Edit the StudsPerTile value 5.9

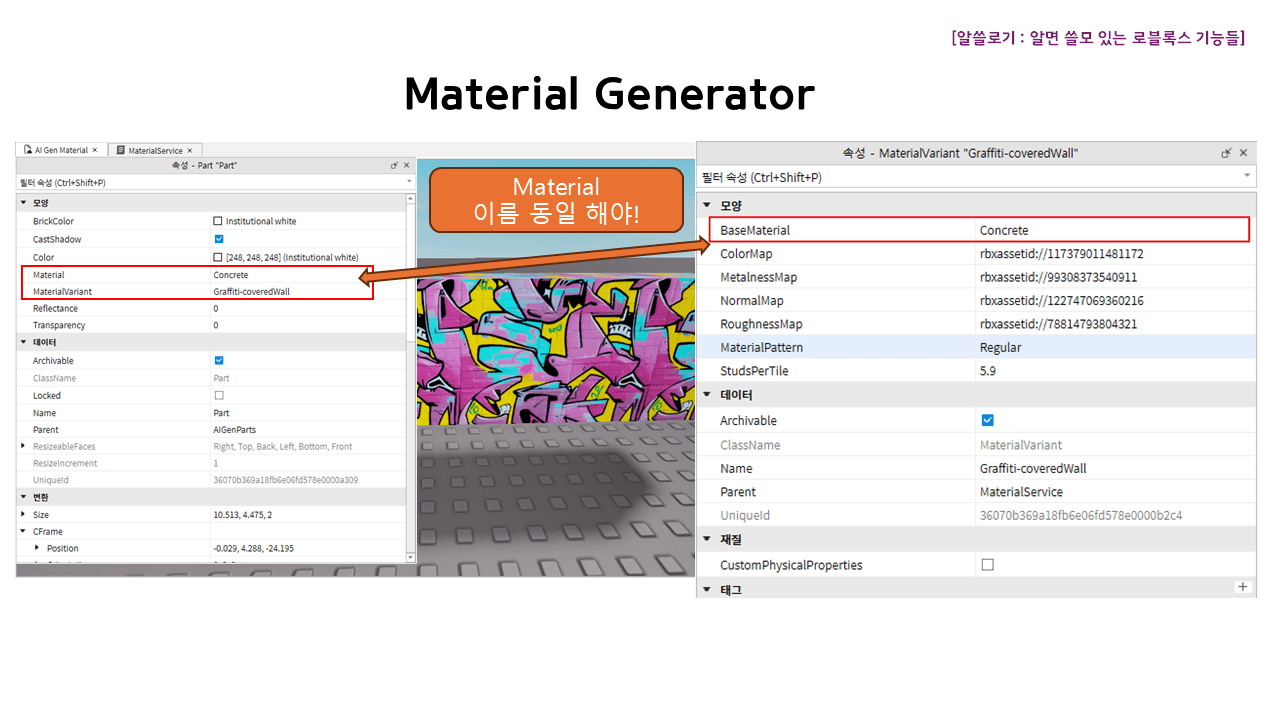[x=987, y=371]
